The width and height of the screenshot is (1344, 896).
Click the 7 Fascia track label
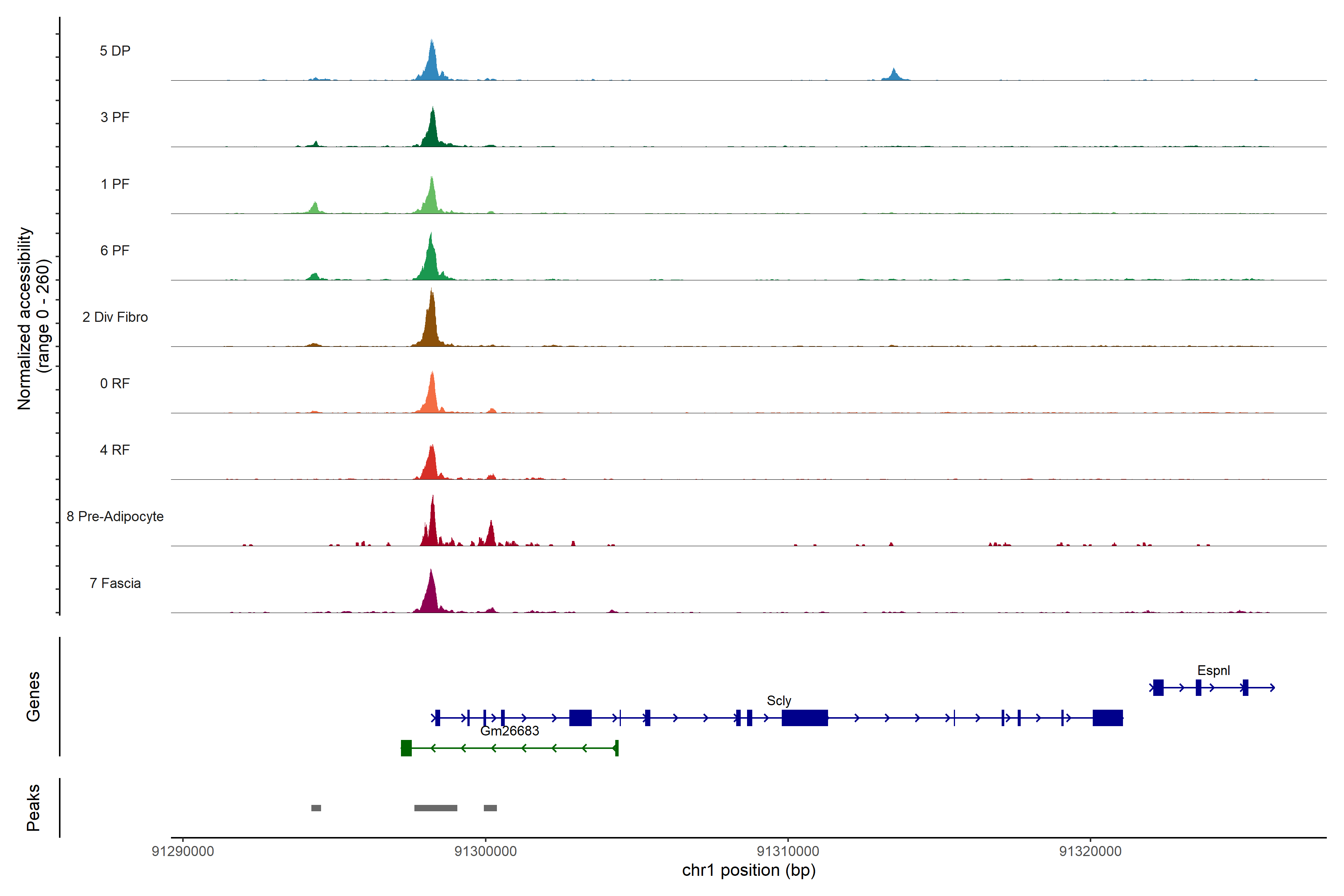pos(115,583)
